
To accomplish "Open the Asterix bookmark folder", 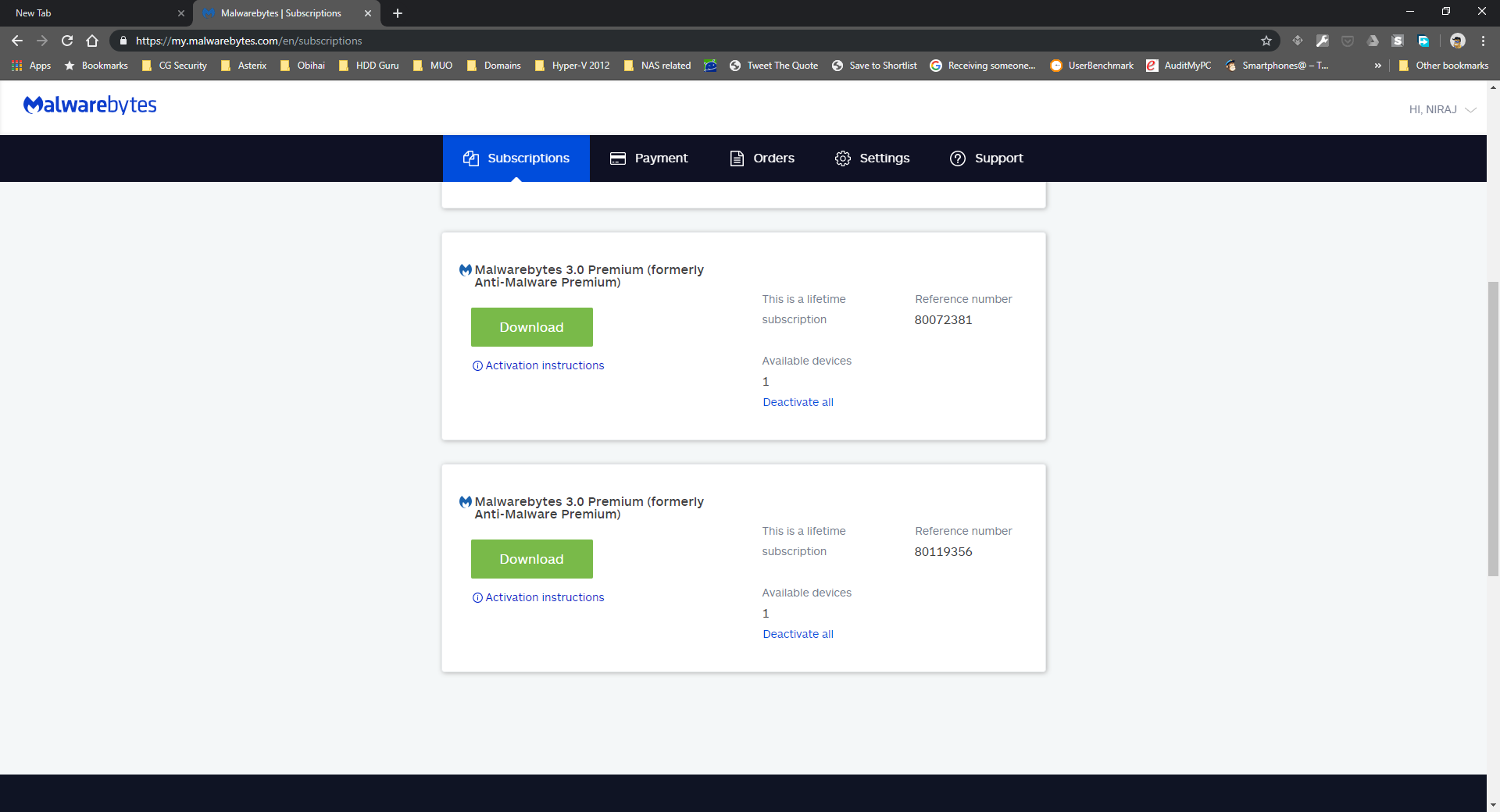I will [x=244, y=66].
